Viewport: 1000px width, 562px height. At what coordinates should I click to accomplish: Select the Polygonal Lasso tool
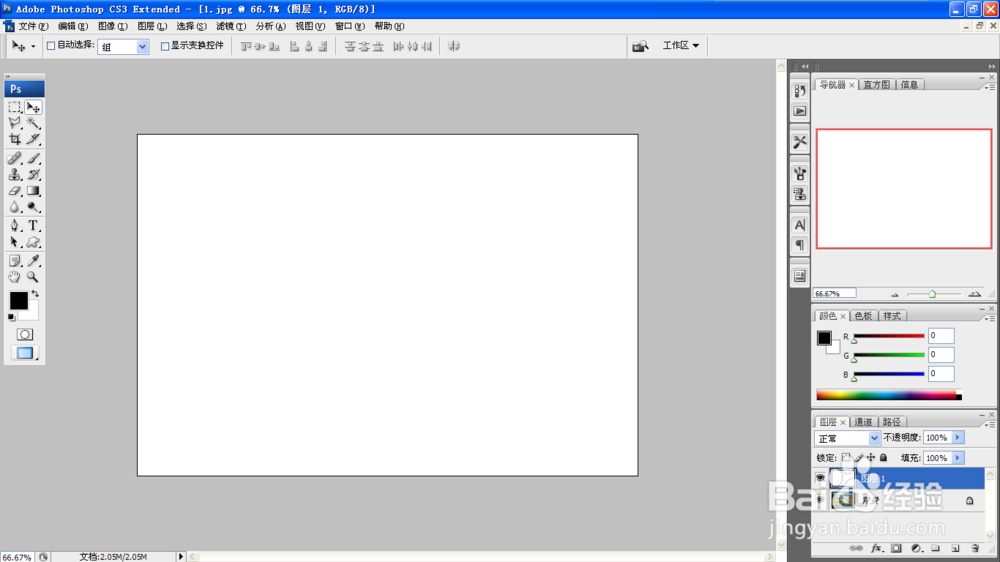click(x=15, y=123)
